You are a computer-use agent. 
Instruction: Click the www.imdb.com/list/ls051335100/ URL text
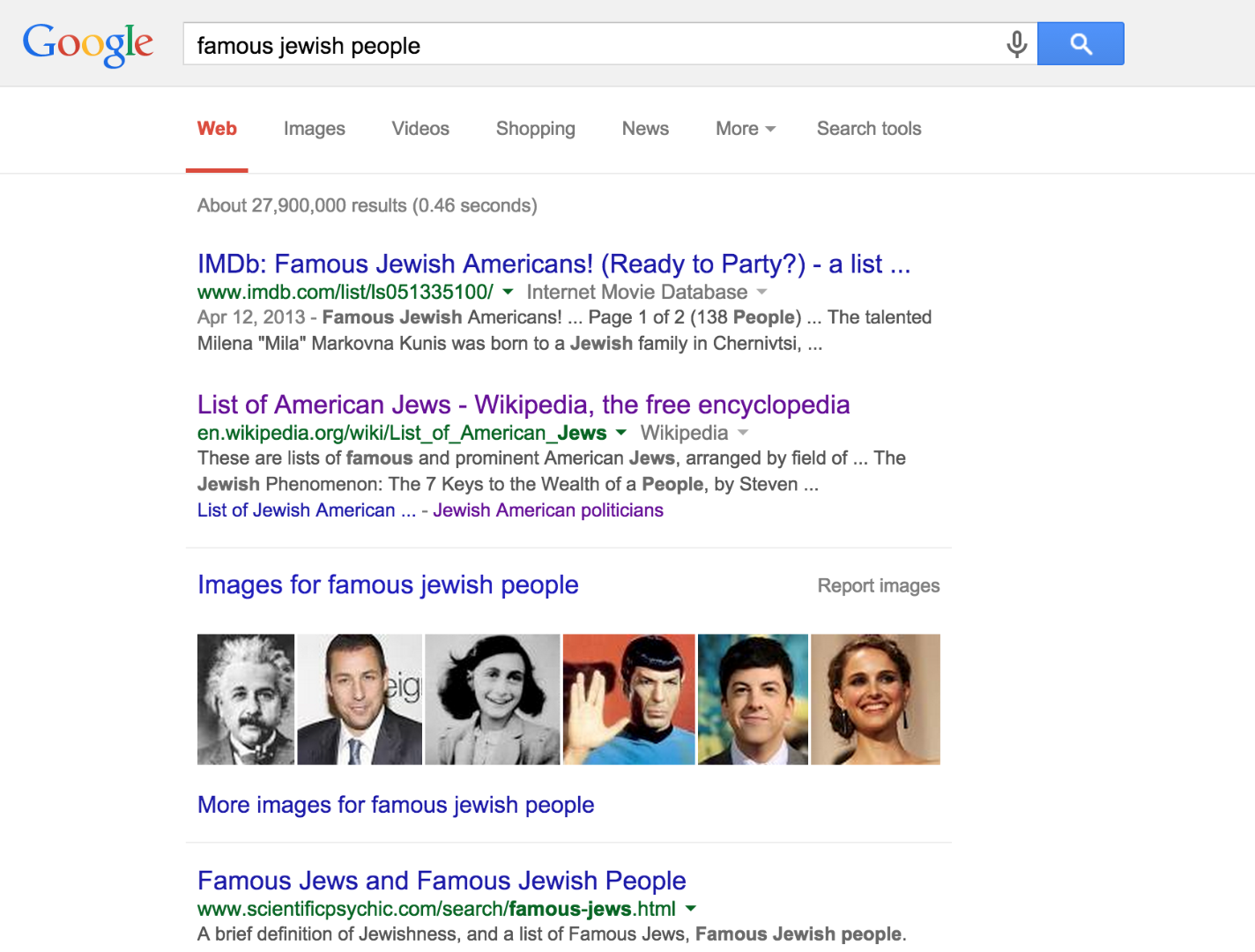point(345,292)
